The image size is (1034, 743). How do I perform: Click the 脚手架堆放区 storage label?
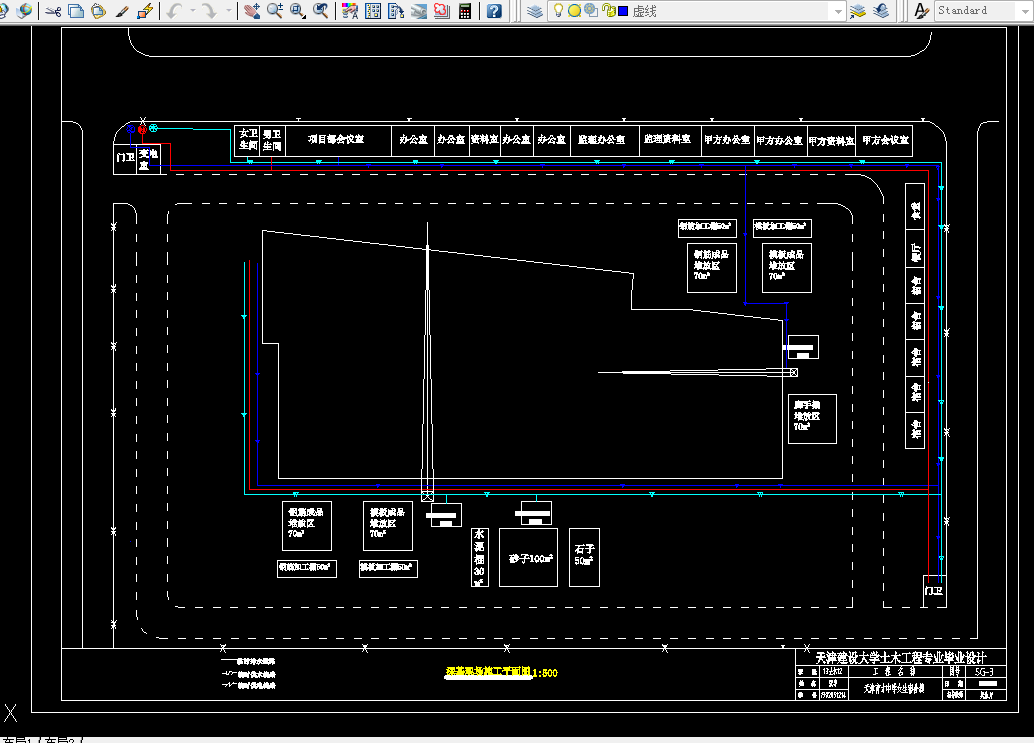[807, 416]
